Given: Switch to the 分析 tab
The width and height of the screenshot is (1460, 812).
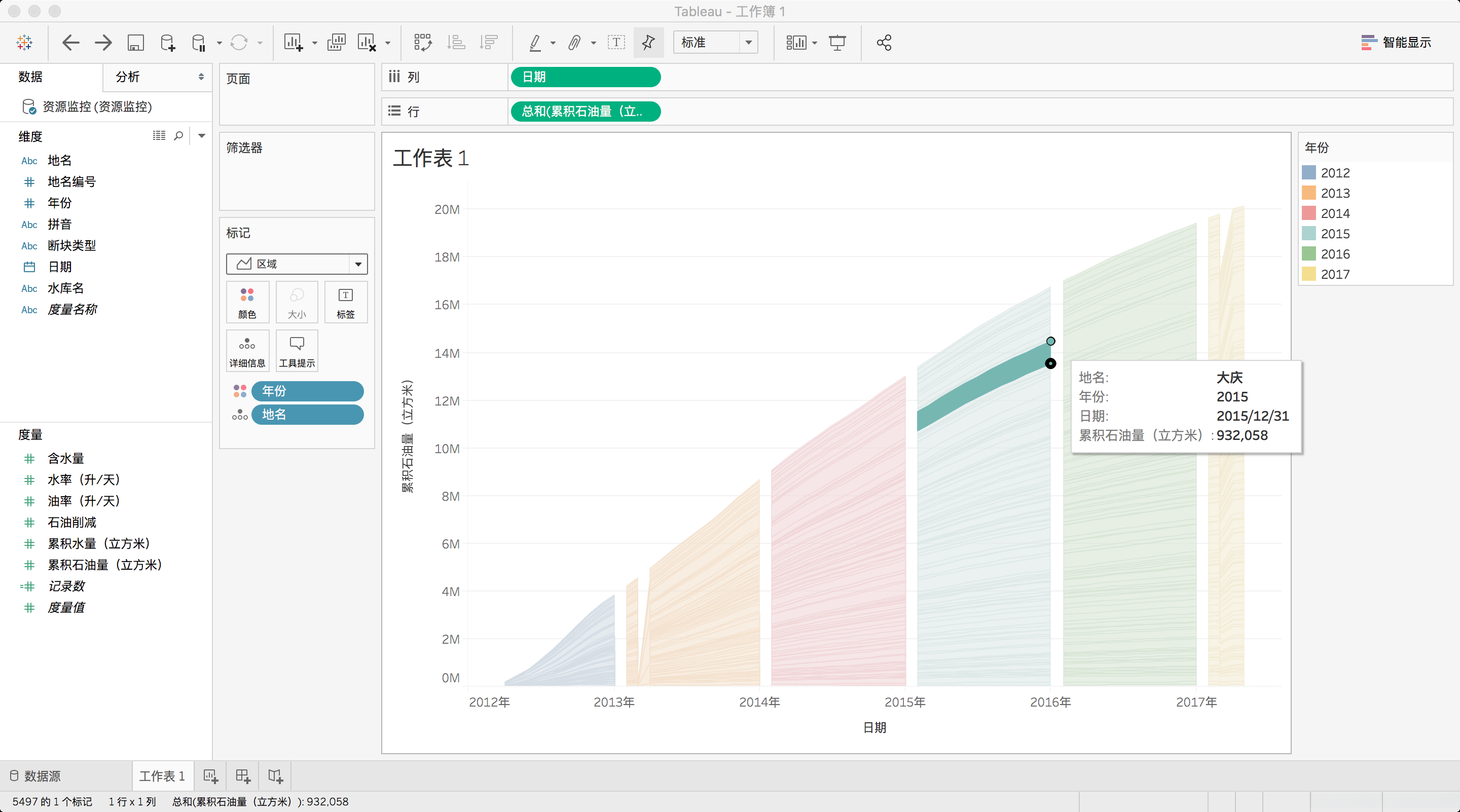Looking at the screenshot, I should [x=128, y=77].
